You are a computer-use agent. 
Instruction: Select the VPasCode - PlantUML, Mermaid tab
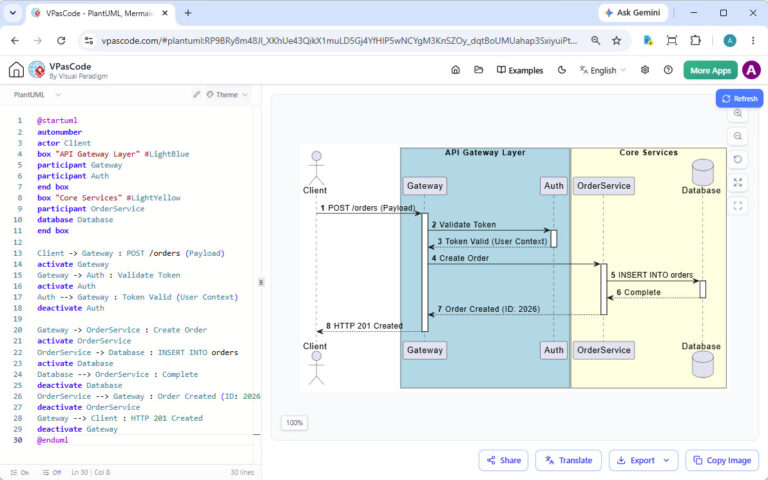pyautogui.click(x=100, y=13)
